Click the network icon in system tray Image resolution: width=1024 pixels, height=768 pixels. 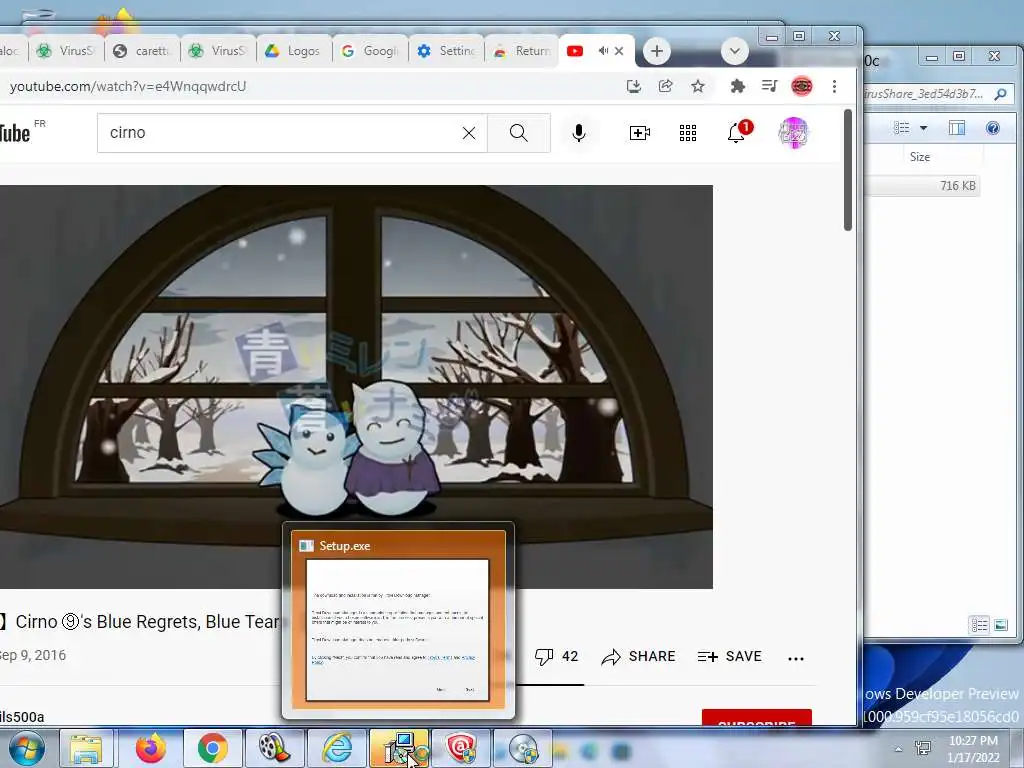click(x=923, y=748)
